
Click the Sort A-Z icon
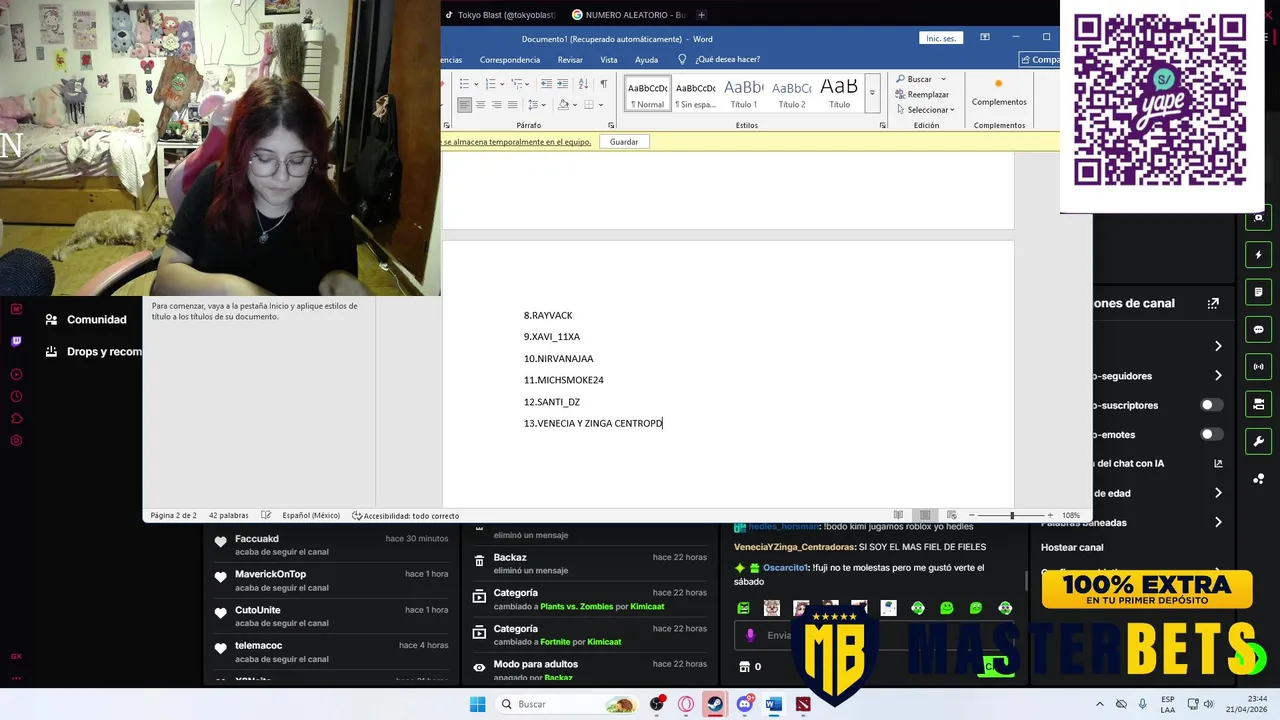(583, 84)
